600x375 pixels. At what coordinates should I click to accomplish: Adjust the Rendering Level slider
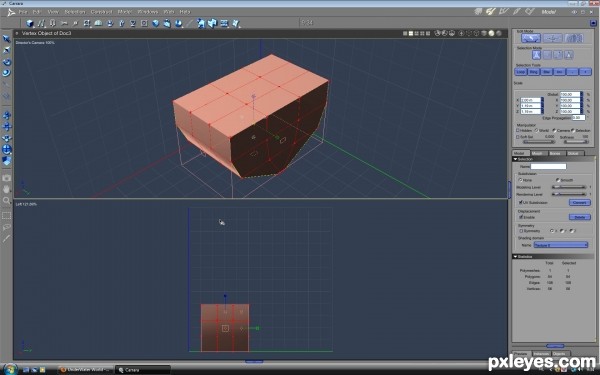[x=568, y=194]
